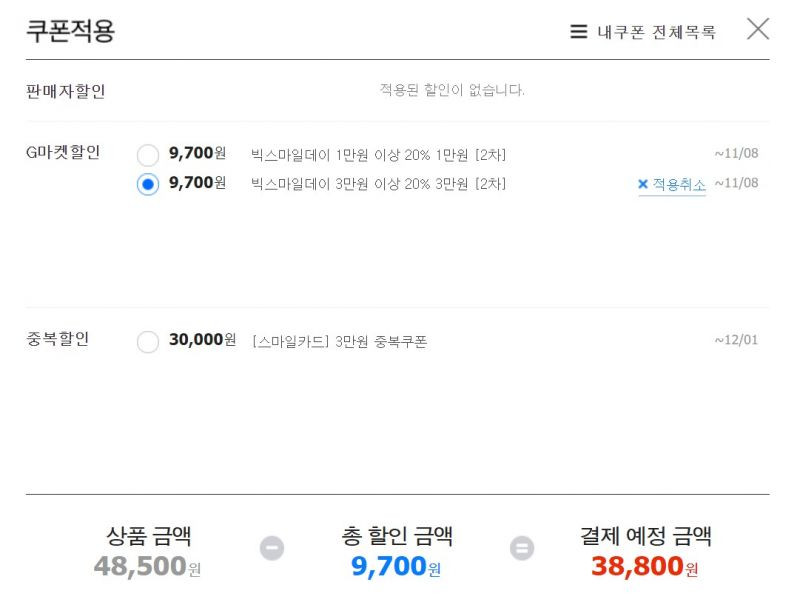Image resolution: width=800 pixels, height=605 pixels.
Task: Click the gray equals circle icon
Action: click(x=522, y=548)
